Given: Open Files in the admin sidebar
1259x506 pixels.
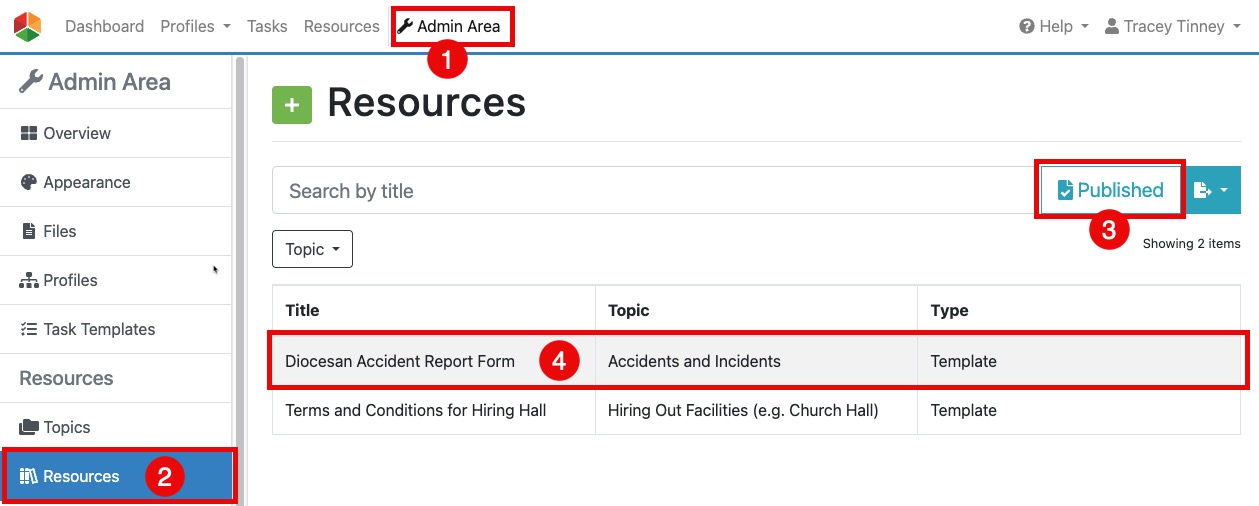Looking at the screenshot, I should [60, 231].
